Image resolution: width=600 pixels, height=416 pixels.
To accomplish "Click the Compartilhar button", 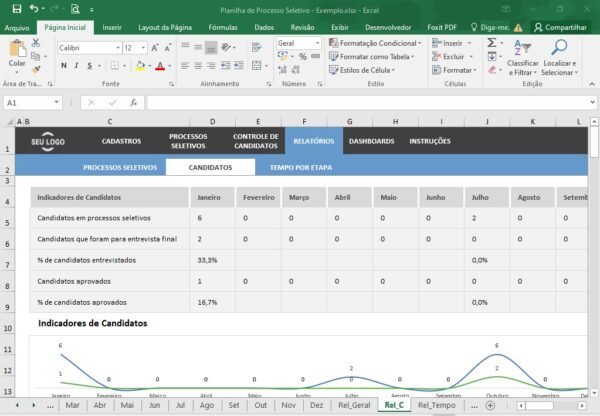I will [561, 28].
